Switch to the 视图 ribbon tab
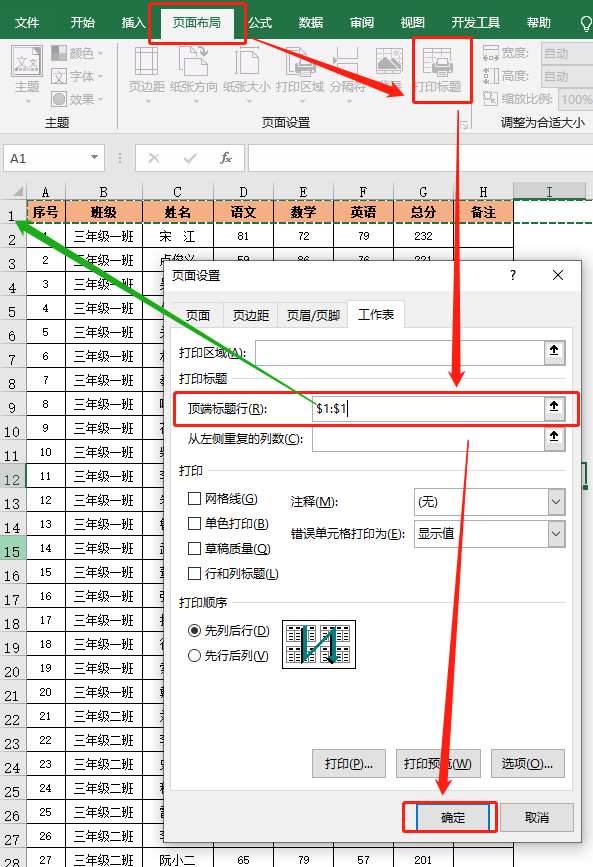593x867 pixels. tap(413, 23)
